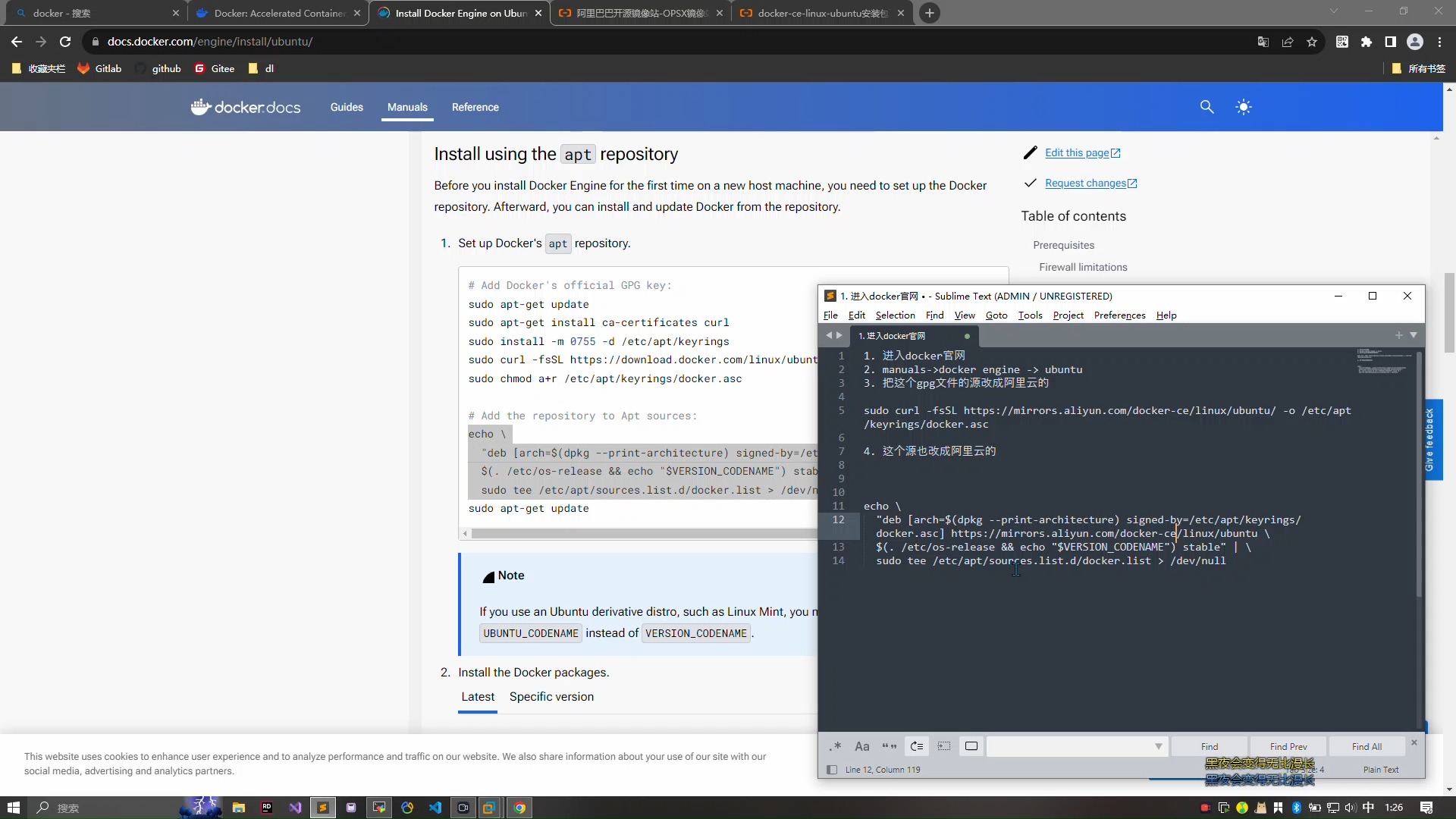Open Sublime File menu
1456x819 pixels.
tap(830, 315)
